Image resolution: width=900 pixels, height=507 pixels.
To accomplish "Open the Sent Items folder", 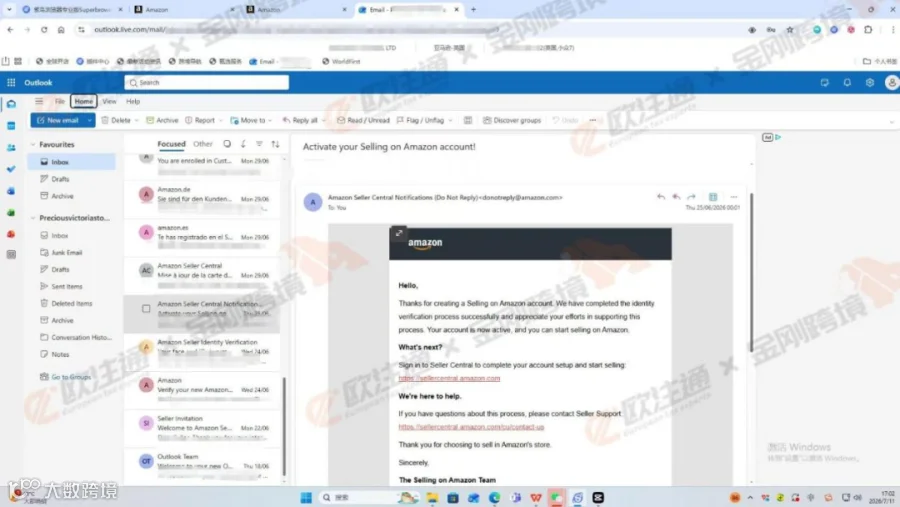I will click(67, 287).
